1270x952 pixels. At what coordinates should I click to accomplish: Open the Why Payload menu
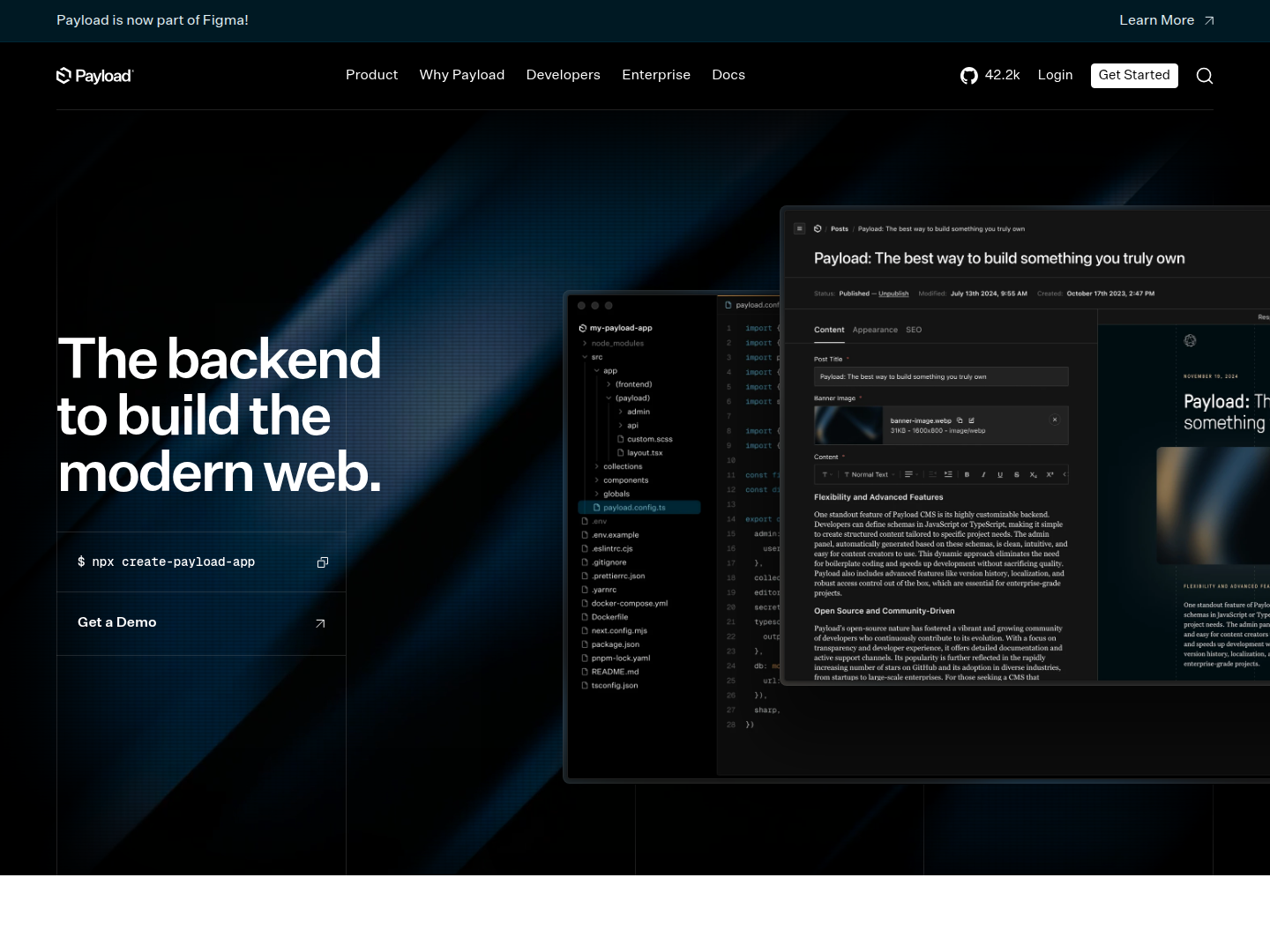pos(462,75)
